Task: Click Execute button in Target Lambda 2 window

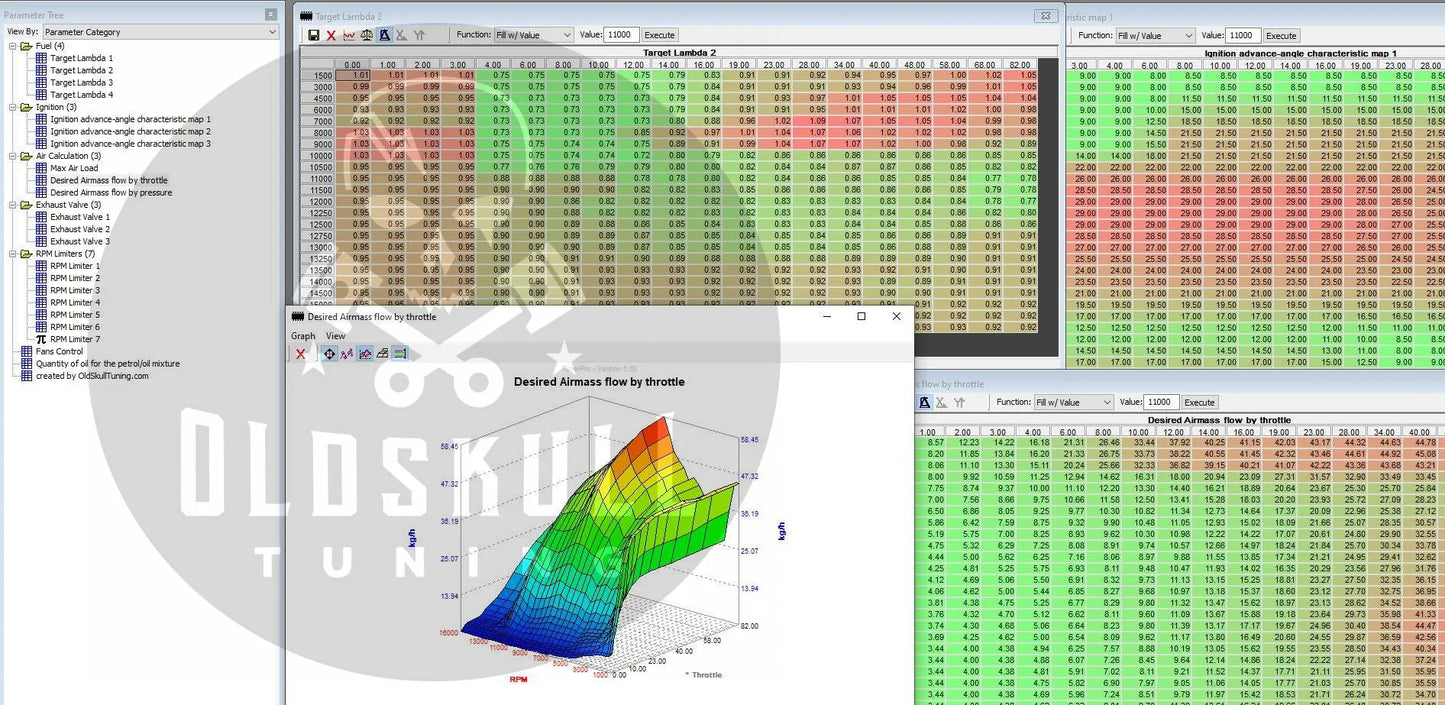Action: (x=659, y=35)
